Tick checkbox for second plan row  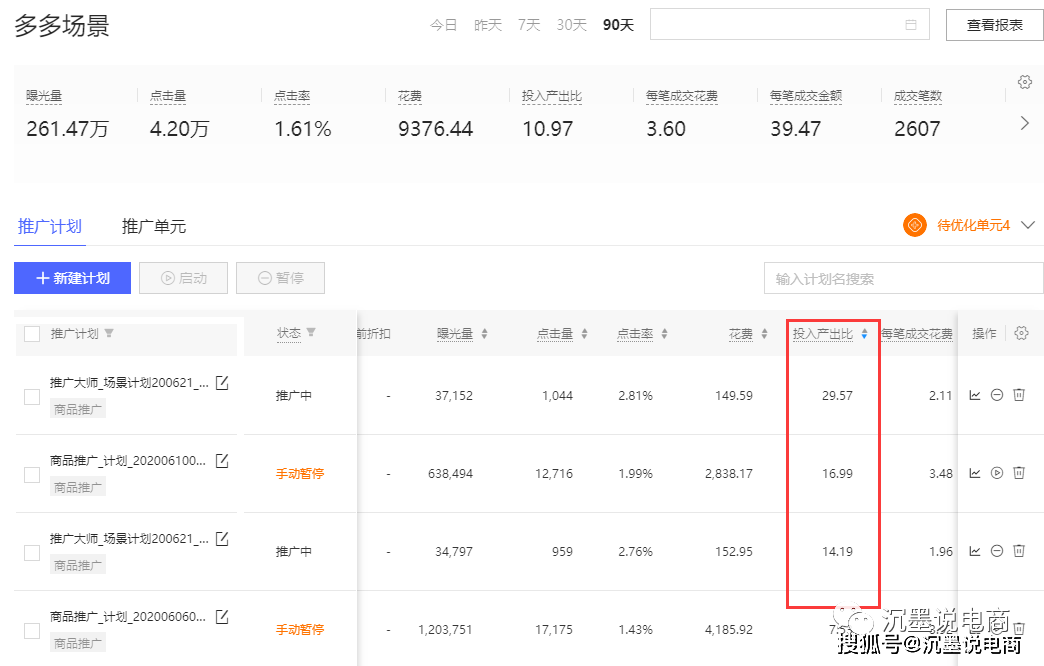(x=32, y=474)
